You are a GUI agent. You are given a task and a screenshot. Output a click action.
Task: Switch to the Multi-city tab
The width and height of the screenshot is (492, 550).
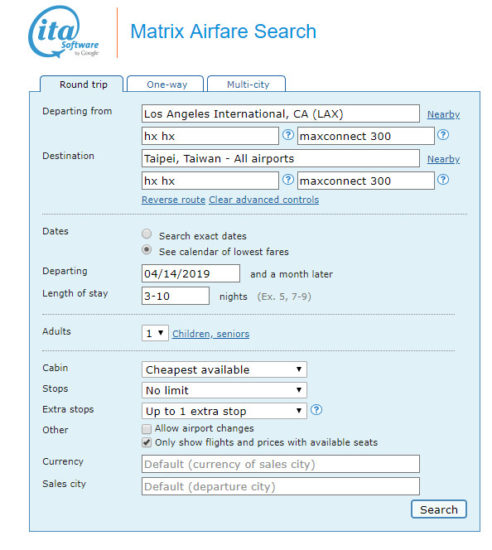247,84
